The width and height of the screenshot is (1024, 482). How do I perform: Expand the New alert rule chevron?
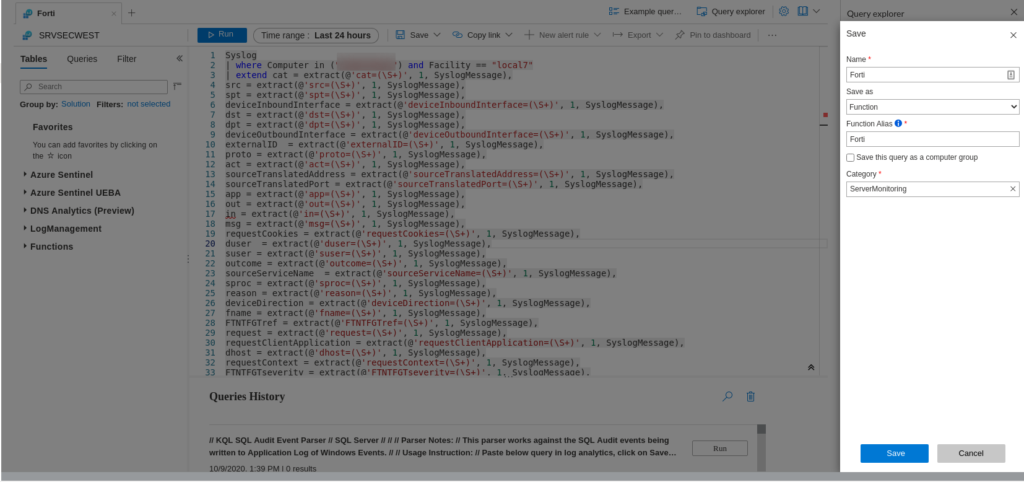pyautogui.click(x=597, y=35)
